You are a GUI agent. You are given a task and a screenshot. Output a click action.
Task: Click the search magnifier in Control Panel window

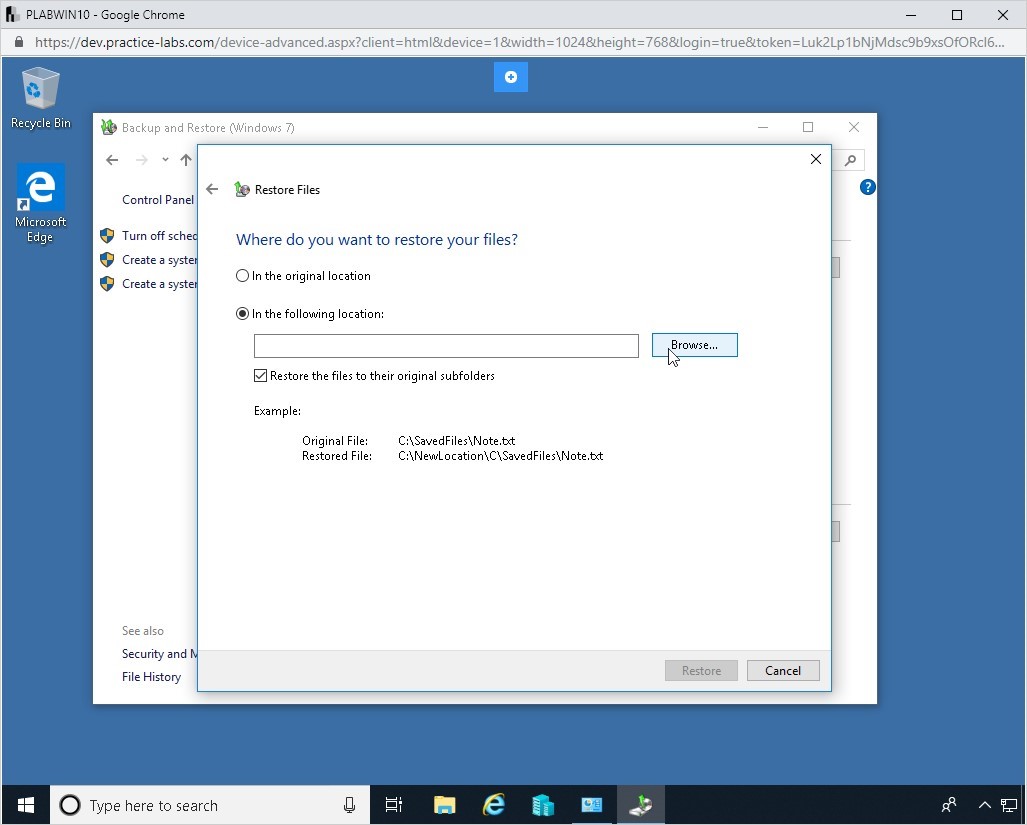(850, 160)
